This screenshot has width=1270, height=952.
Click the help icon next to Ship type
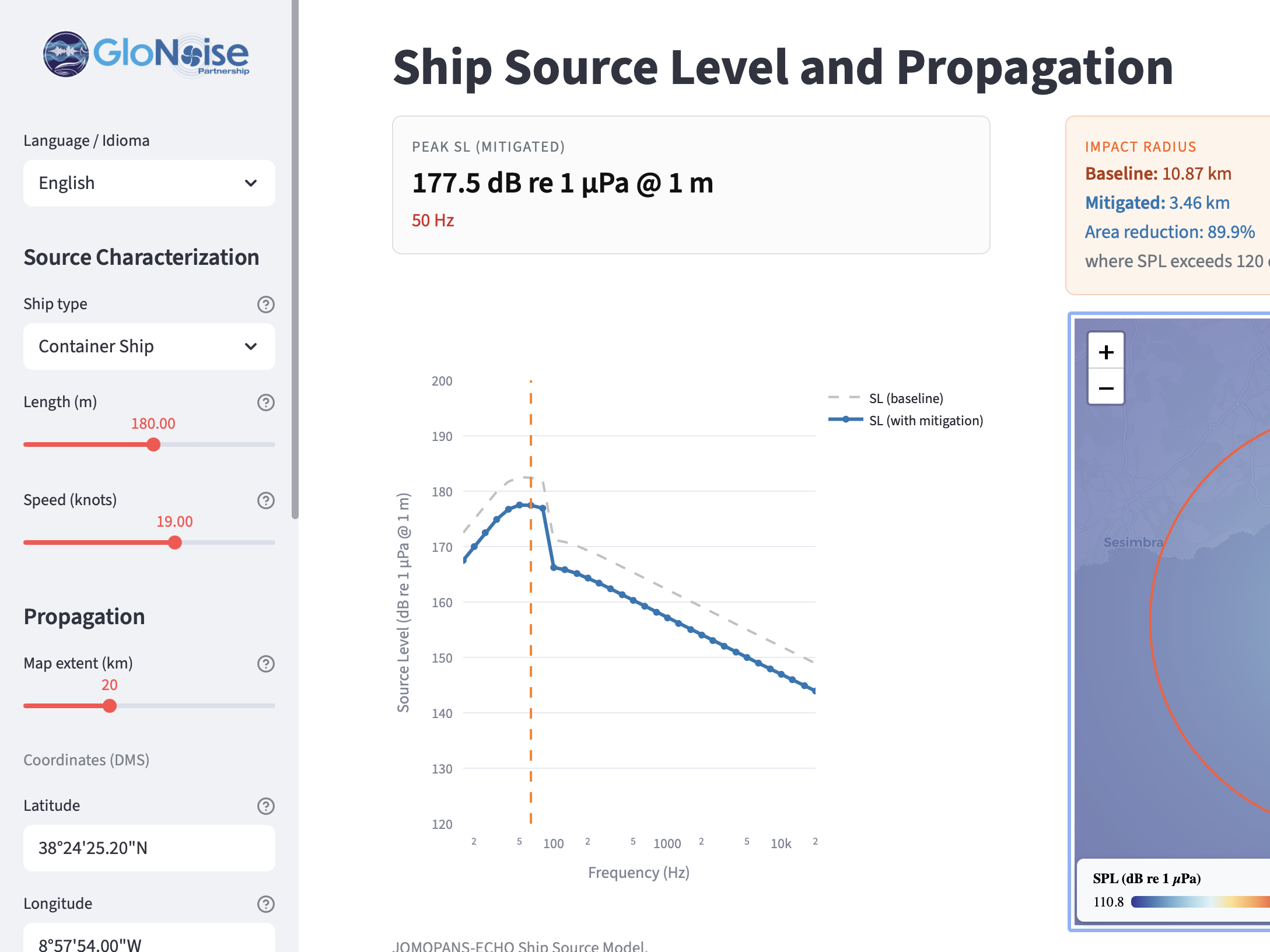[x=266, y=304]
